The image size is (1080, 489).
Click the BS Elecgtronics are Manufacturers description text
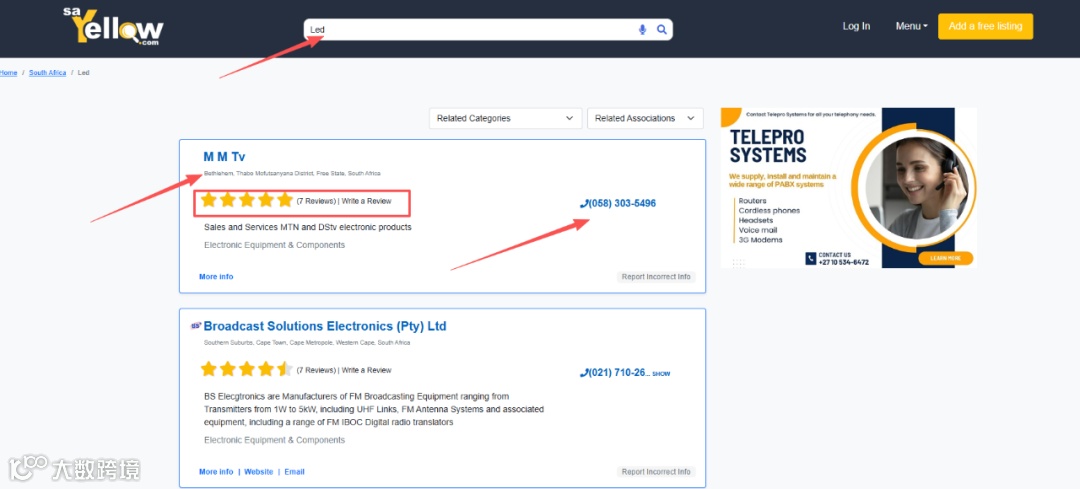374,409
